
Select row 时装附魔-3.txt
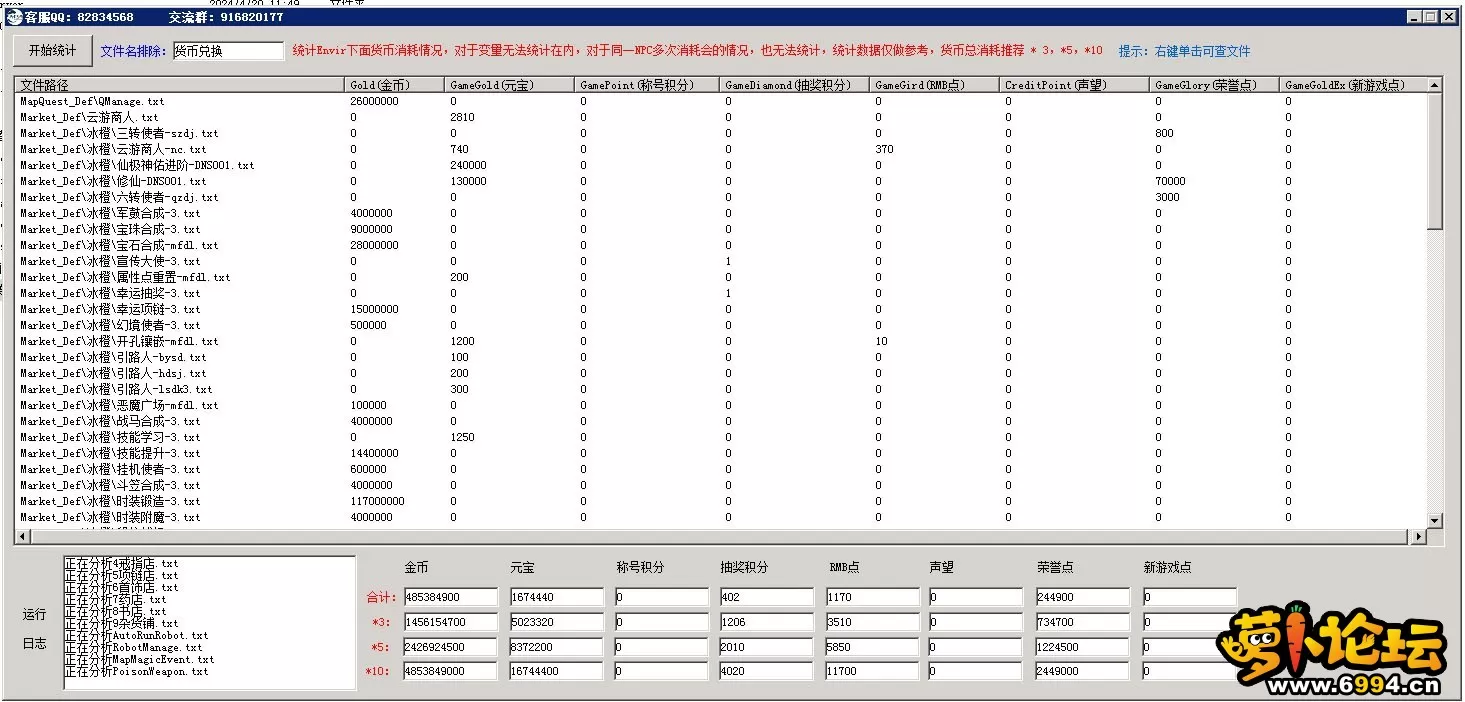pos(721,517)
